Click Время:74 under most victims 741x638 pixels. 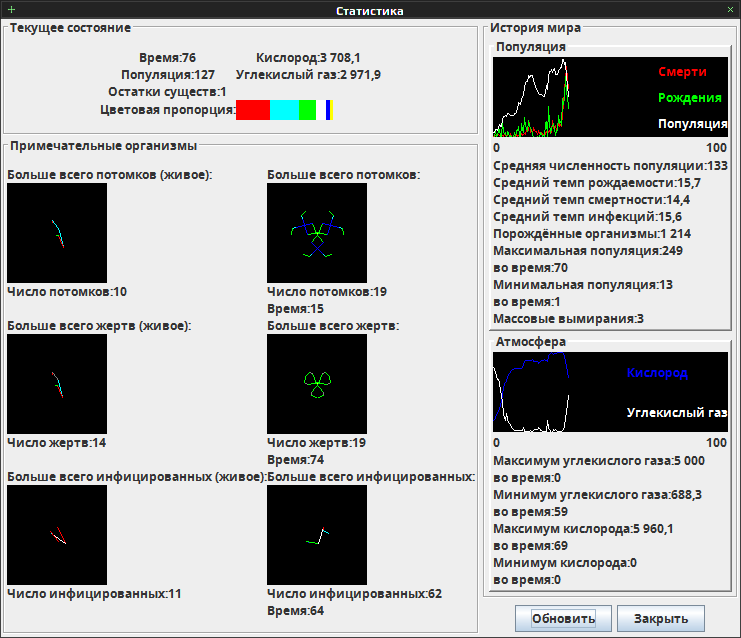(x=295, y=460)
